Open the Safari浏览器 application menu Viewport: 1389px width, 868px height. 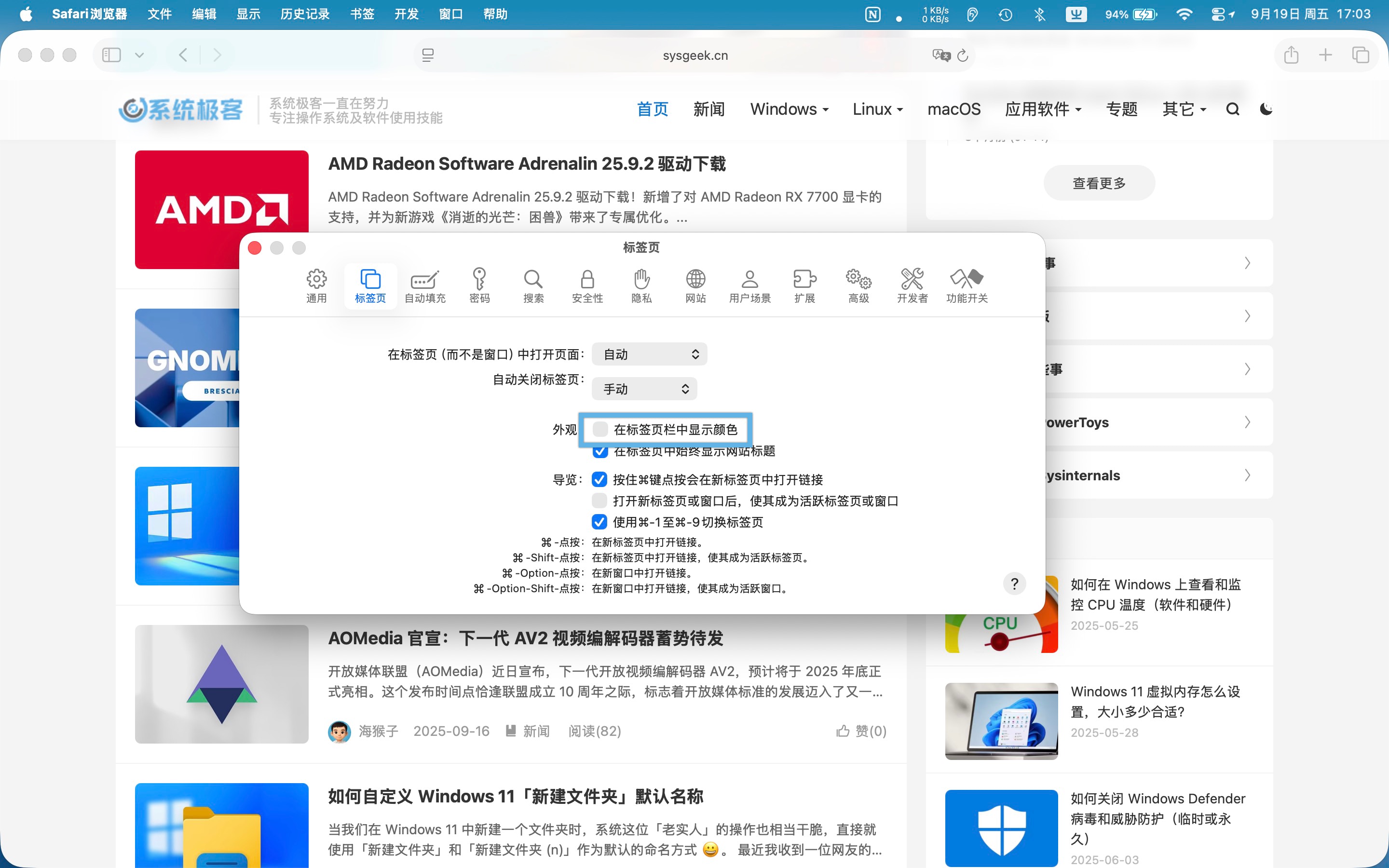[x=90, y=14]
